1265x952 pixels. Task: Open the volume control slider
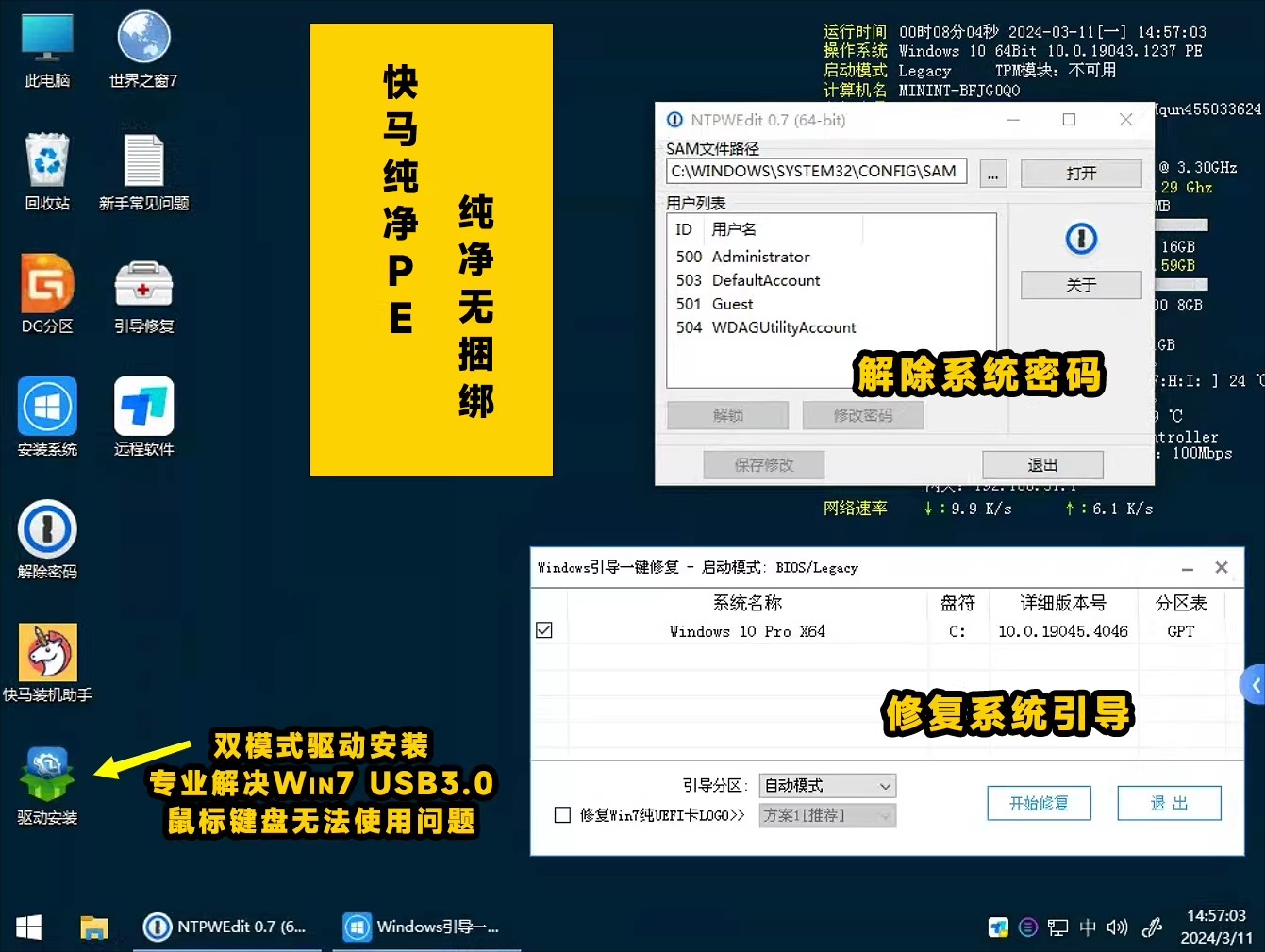point(1118,927)
